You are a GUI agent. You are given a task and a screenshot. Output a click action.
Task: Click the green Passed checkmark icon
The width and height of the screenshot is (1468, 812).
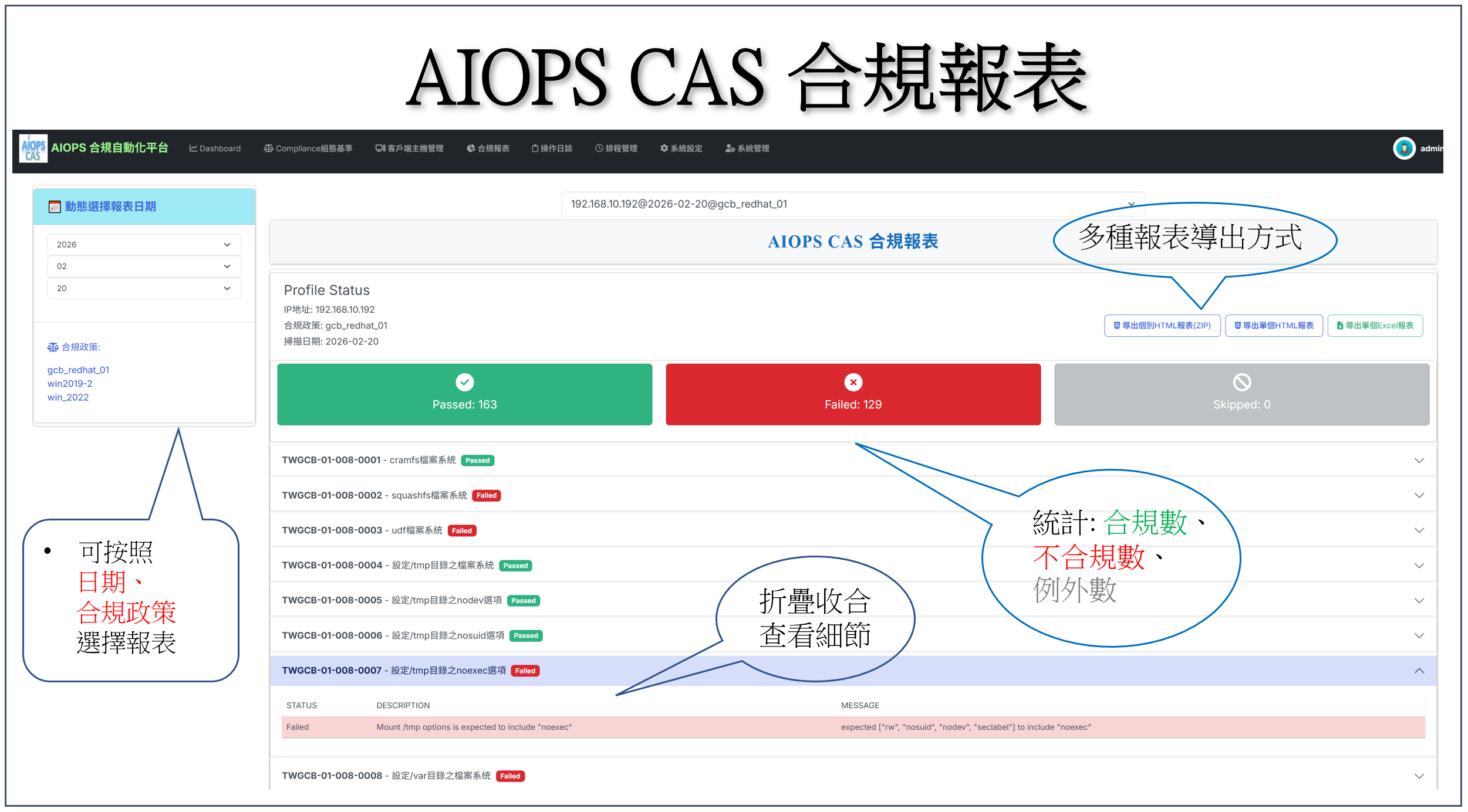(x=464, y=383)
